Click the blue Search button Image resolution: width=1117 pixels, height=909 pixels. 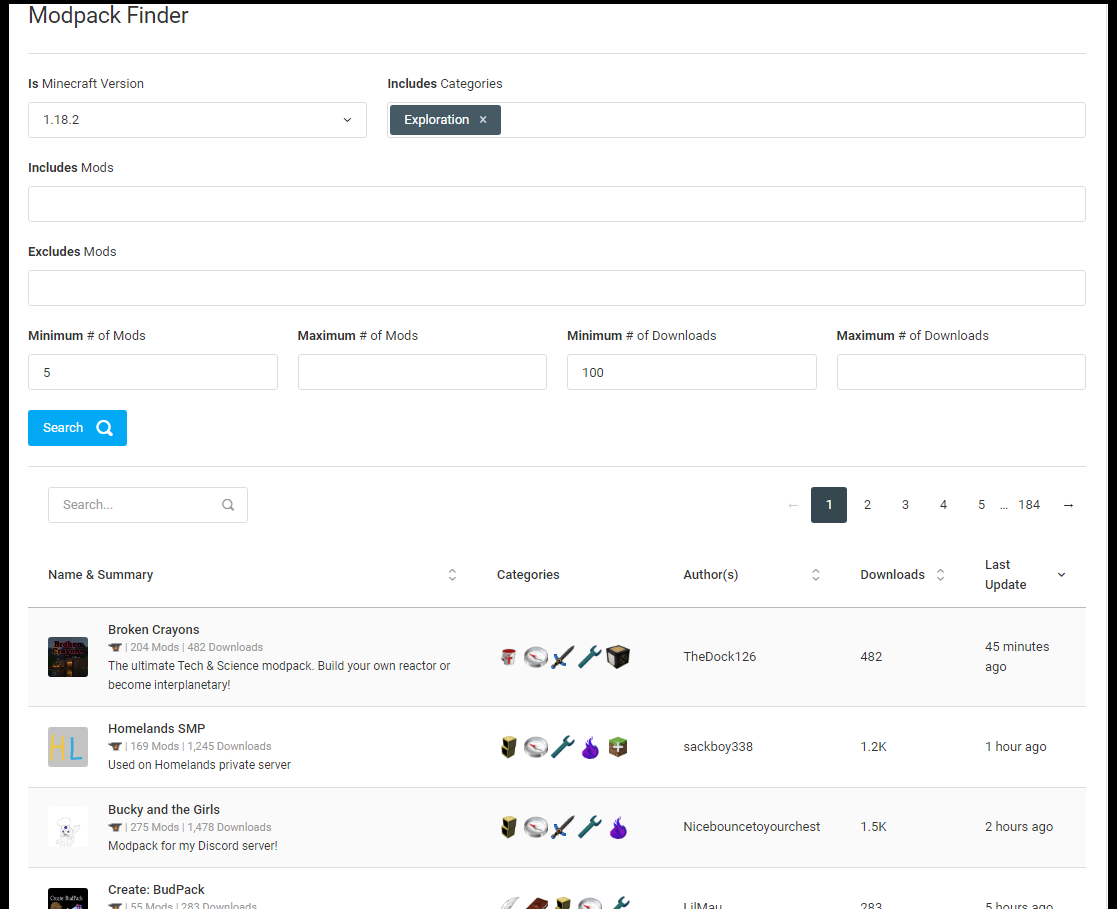78,428
